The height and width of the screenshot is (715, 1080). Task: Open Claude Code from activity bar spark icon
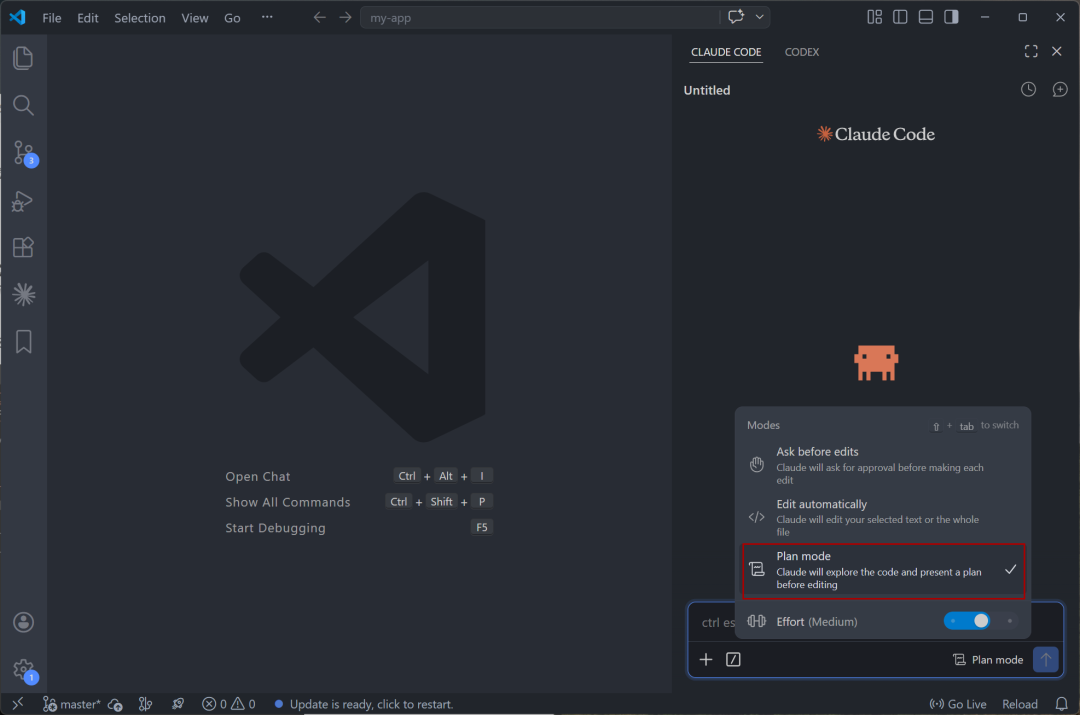23,295
